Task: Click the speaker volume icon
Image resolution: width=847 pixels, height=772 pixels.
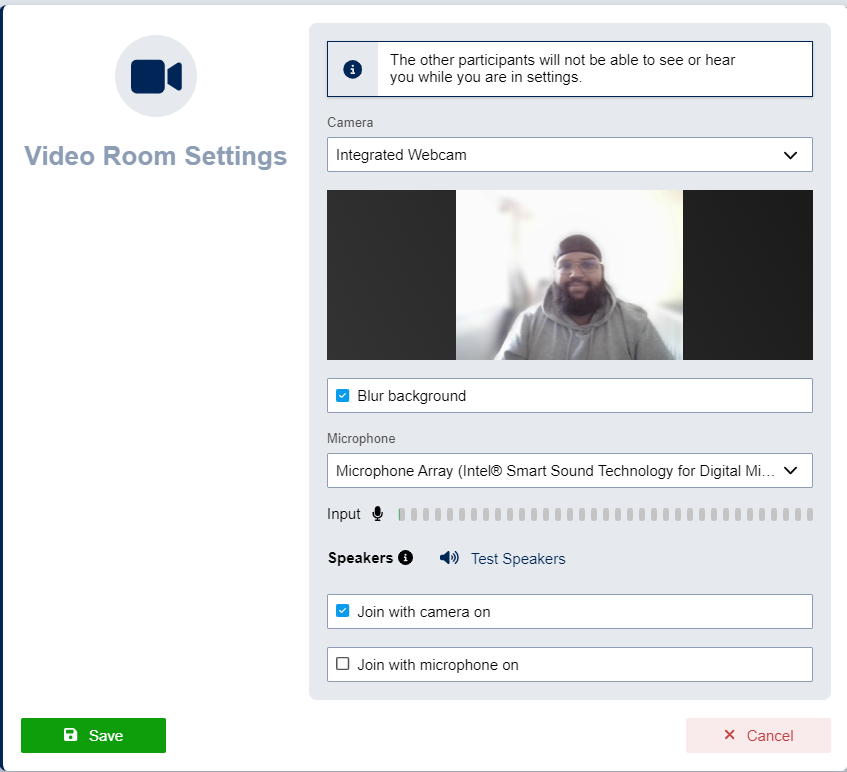Action: tap(449, 558)
